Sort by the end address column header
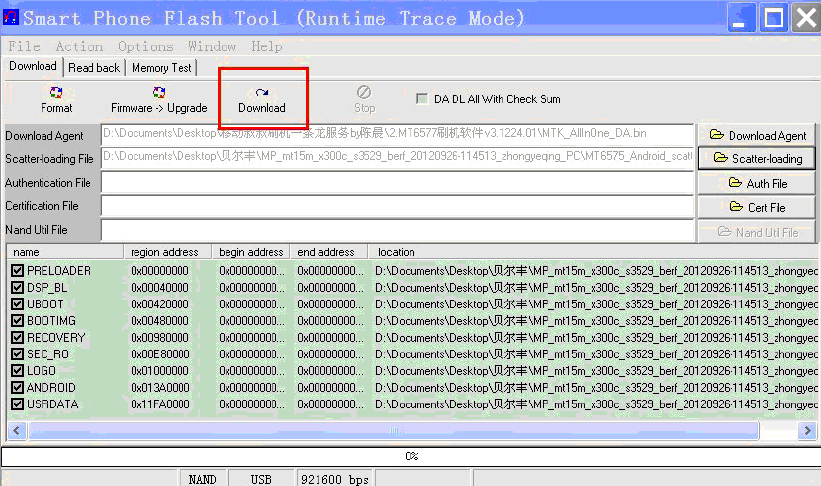821x486 pixels. [329, 252]
